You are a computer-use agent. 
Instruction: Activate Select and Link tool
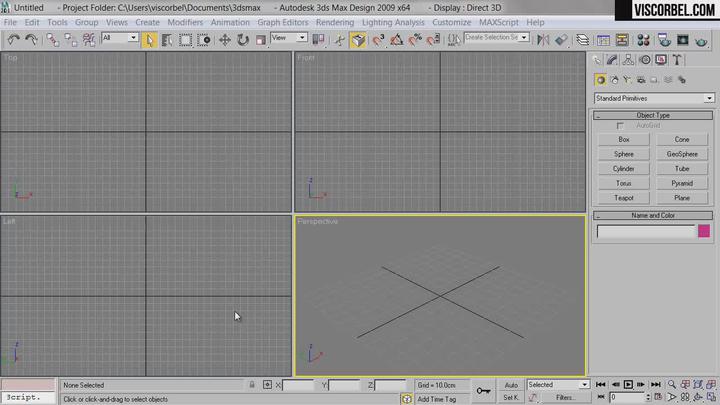point(52,40)
